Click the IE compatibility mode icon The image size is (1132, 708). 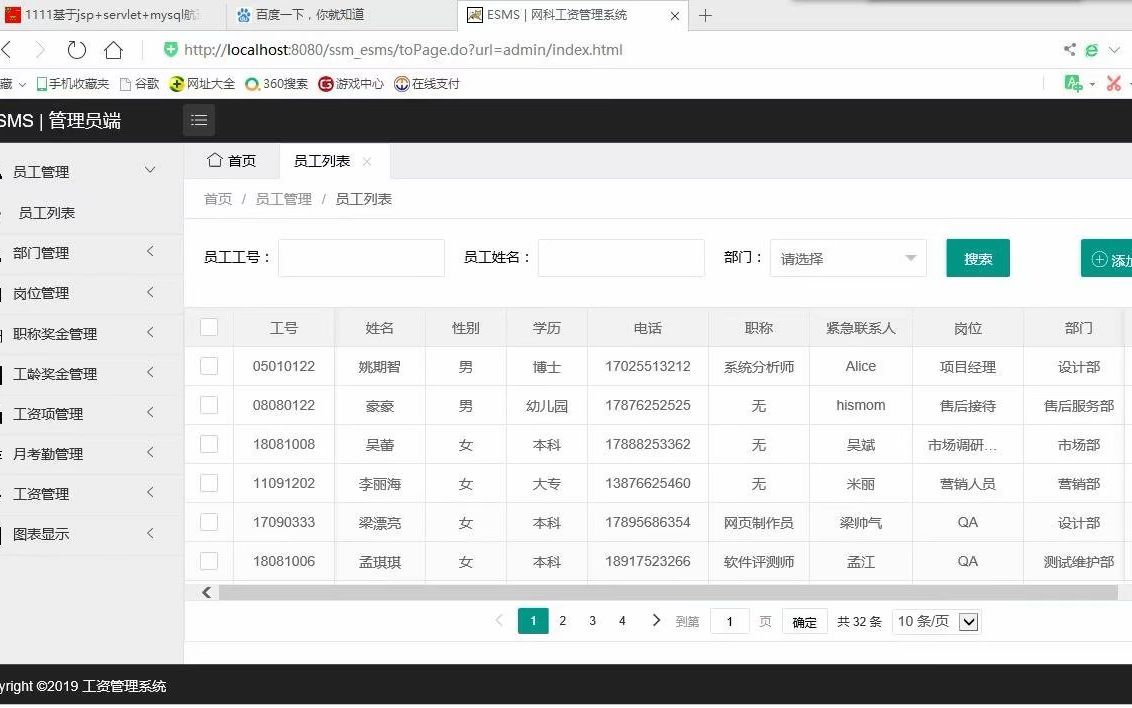coord(1091,49)
